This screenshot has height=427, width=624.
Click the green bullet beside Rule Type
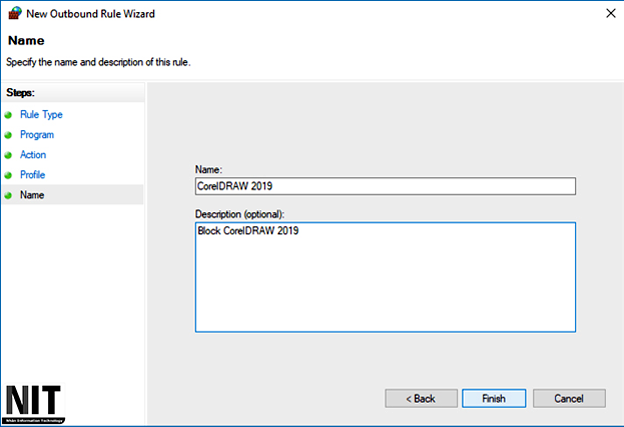click(x=8, y=115)
